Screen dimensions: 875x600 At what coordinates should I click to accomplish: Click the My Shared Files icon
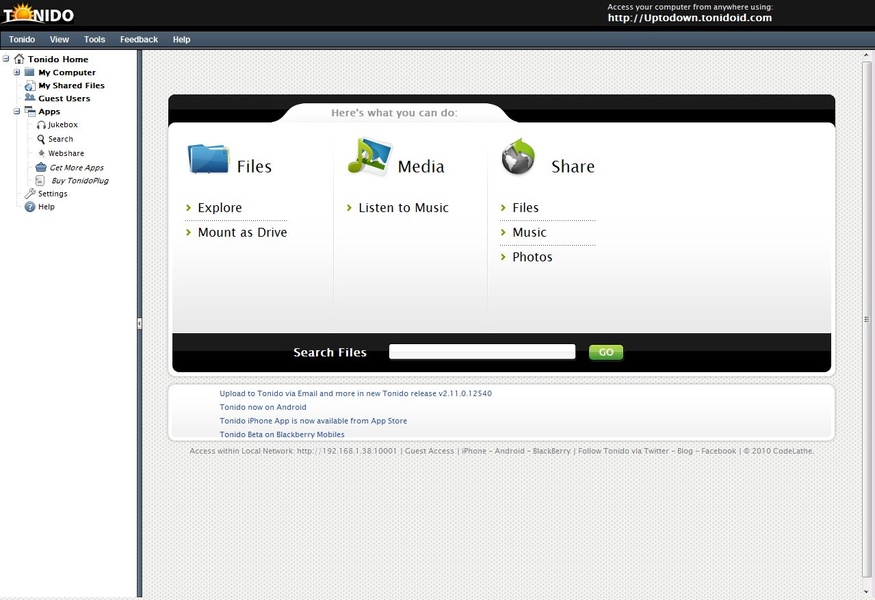[x=30, y=86]
